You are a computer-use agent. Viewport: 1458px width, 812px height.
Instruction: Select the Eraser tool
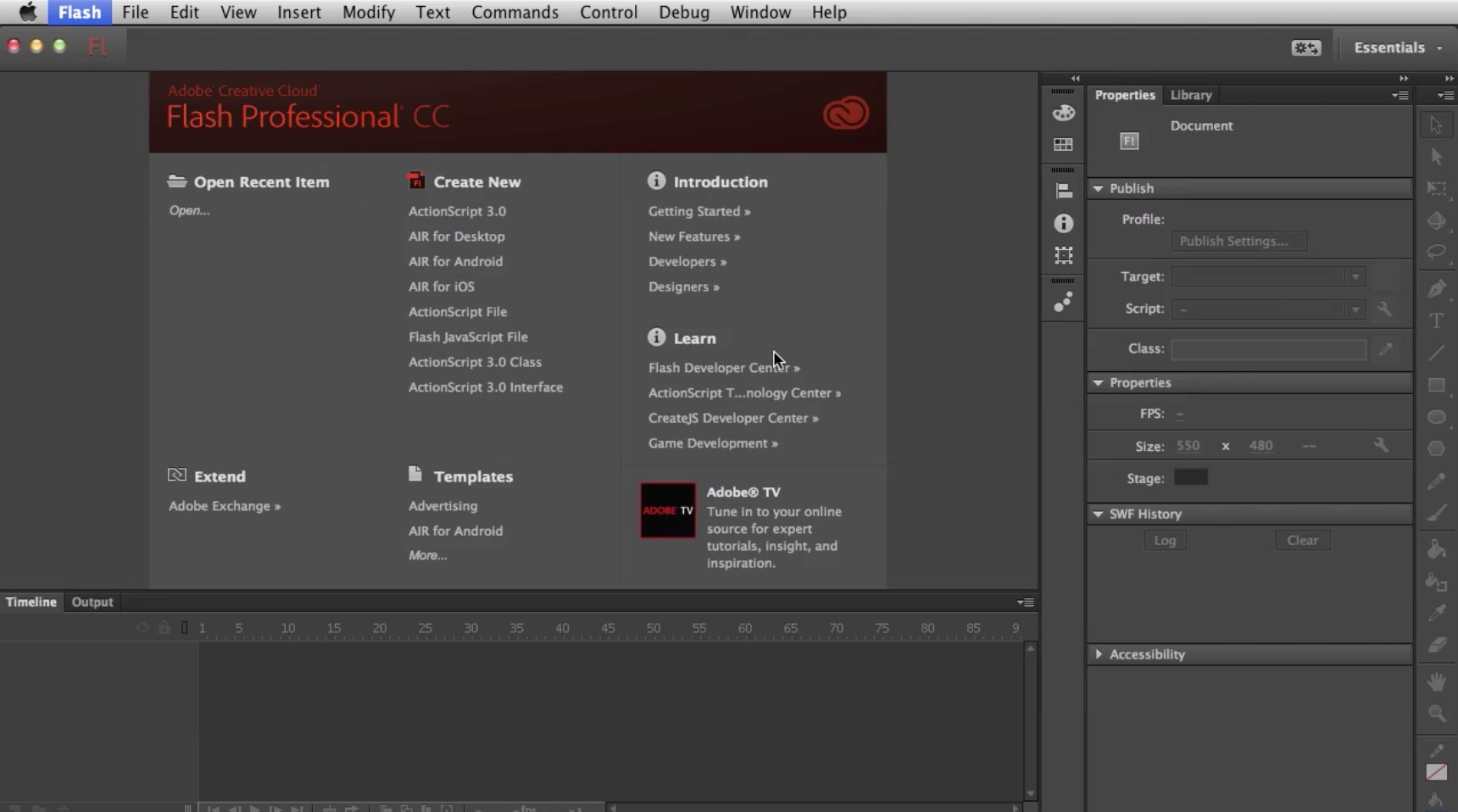(x=1436, y=646)
